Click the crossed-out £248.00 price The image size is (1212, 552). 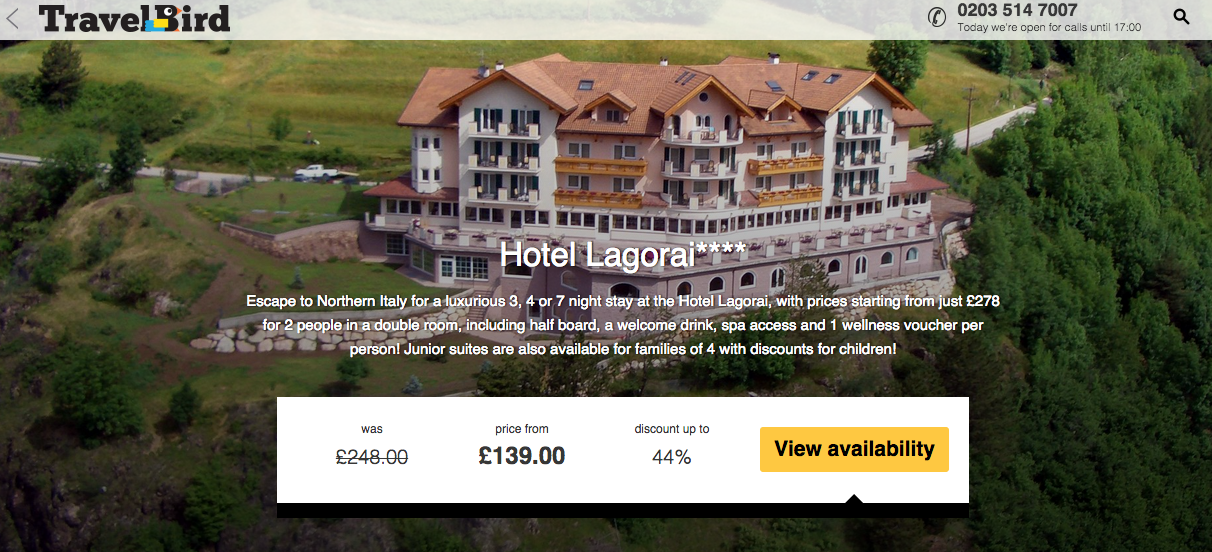pos(372,457)
